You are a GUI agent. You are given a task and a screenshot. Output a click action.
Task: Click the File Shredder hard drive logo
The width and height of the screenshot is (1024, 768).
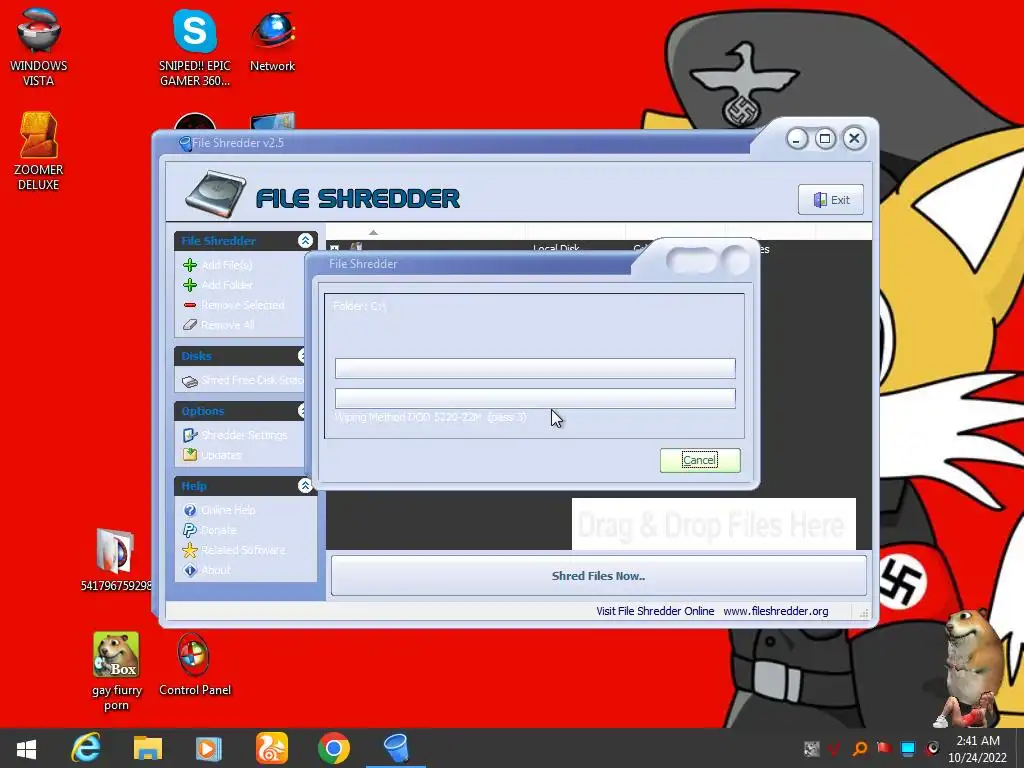(215, 195)
